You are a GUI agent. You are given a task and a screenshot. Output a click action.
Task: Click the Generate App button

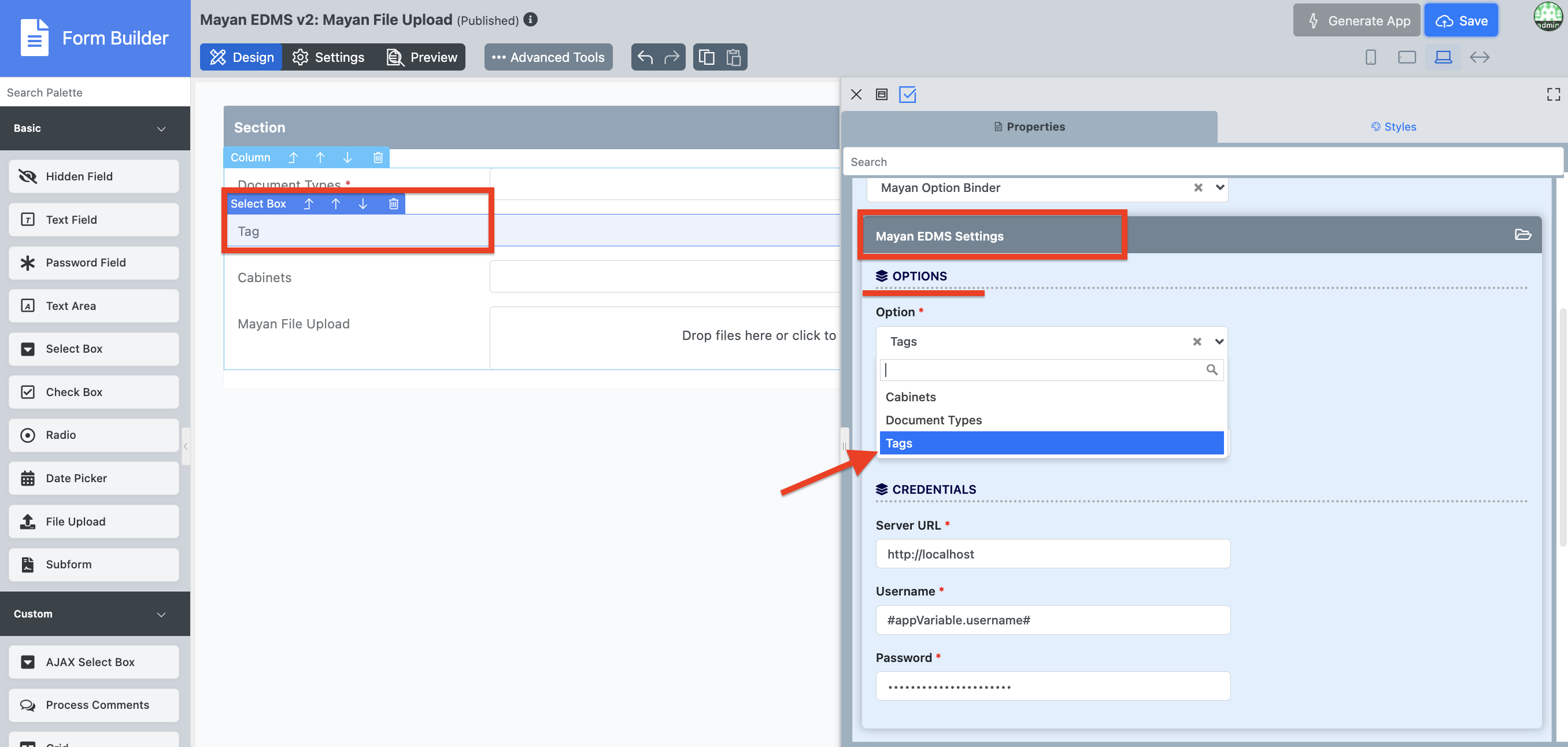coord(1356,20)
